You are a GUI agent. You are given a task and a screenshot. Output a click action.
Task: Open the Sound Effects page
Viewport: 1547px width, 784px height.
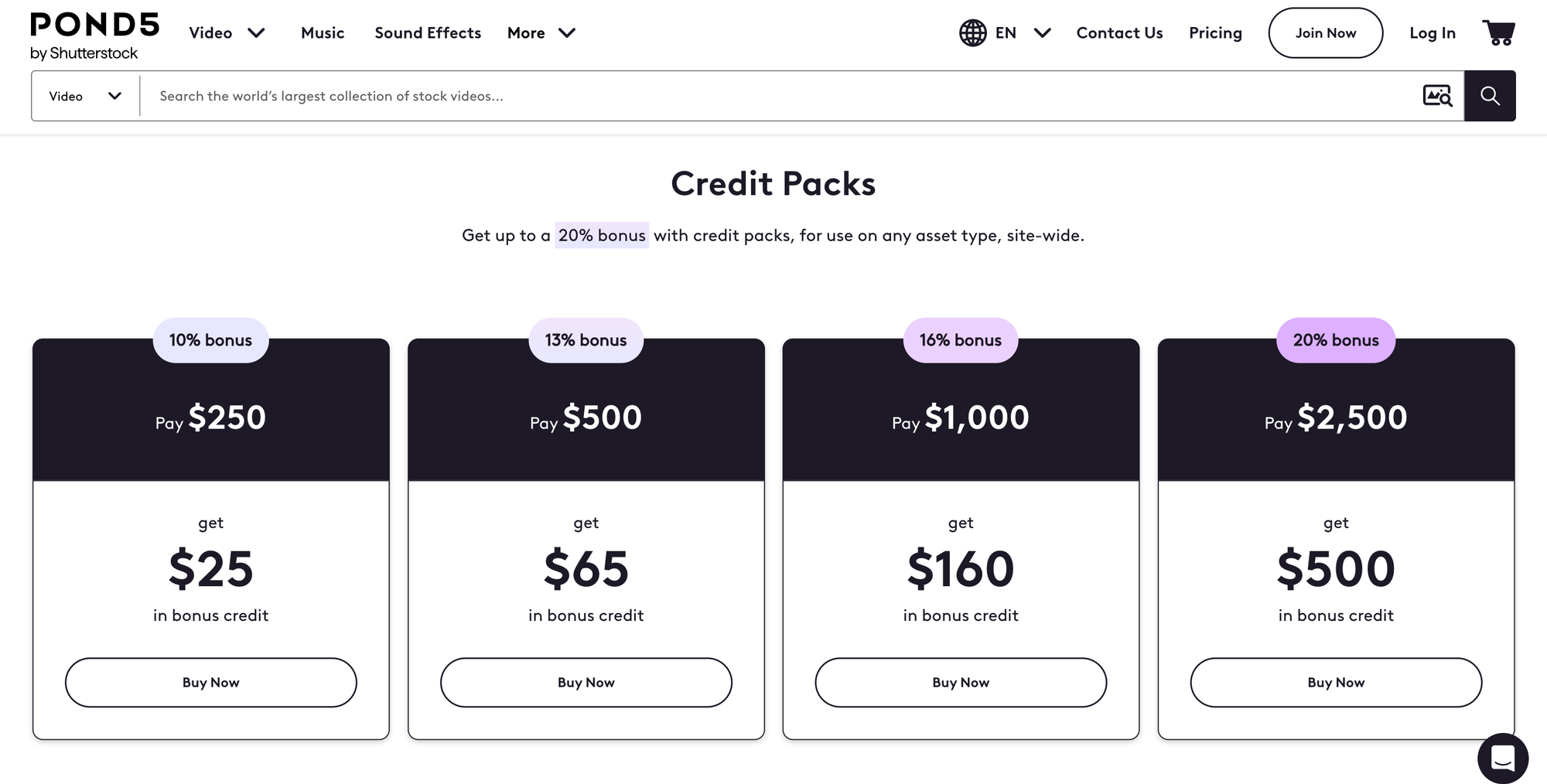428,32
